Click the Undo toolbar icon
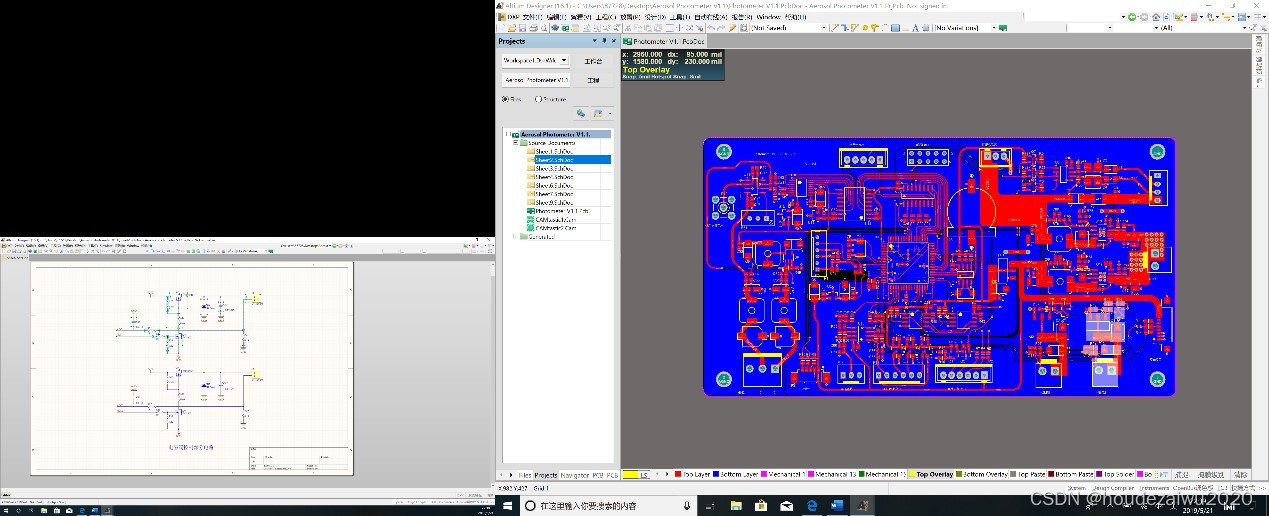 coord(711,28)
